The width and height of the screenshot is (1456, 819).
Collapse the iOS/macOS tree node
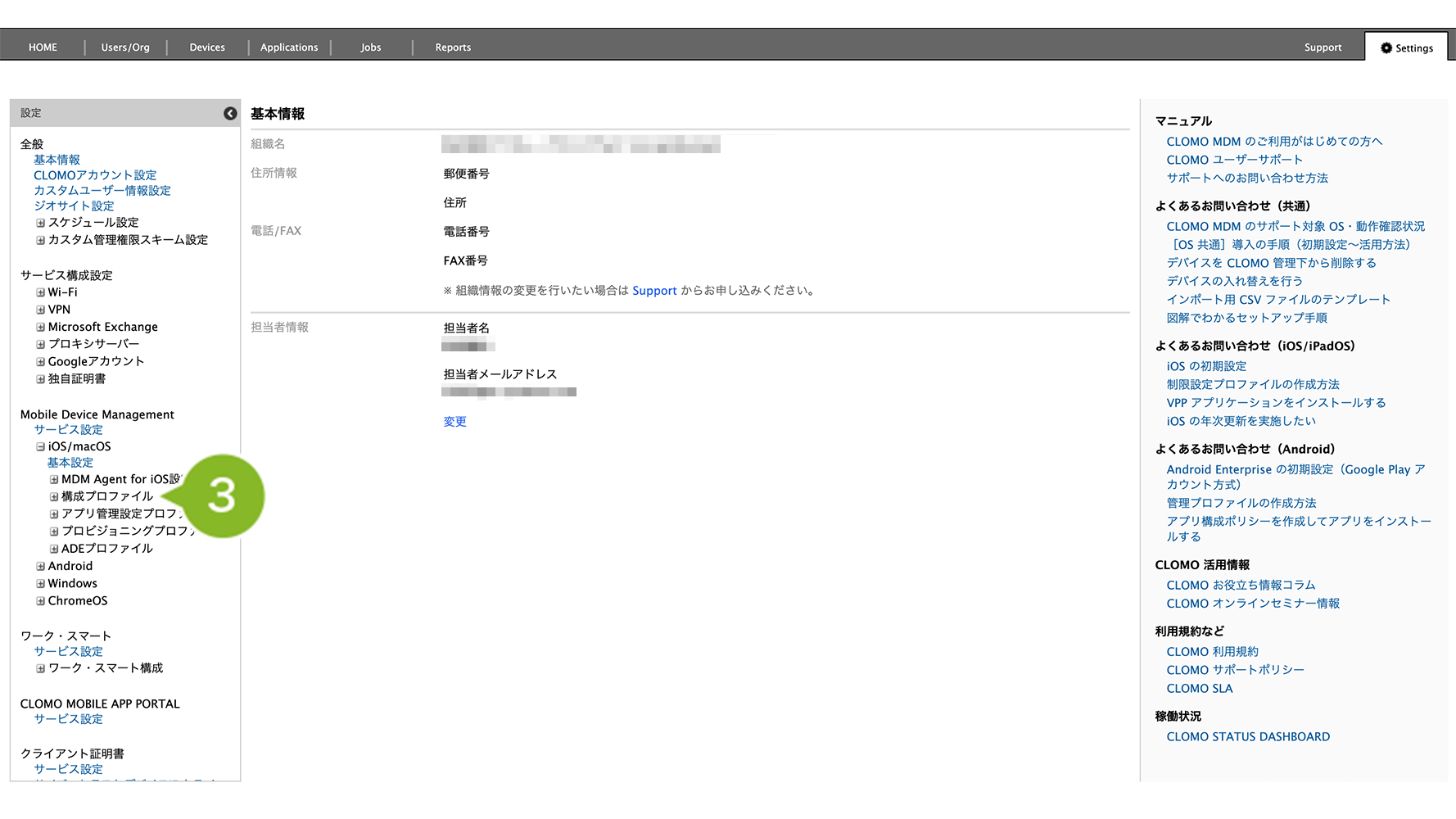(x=40, y=447)
